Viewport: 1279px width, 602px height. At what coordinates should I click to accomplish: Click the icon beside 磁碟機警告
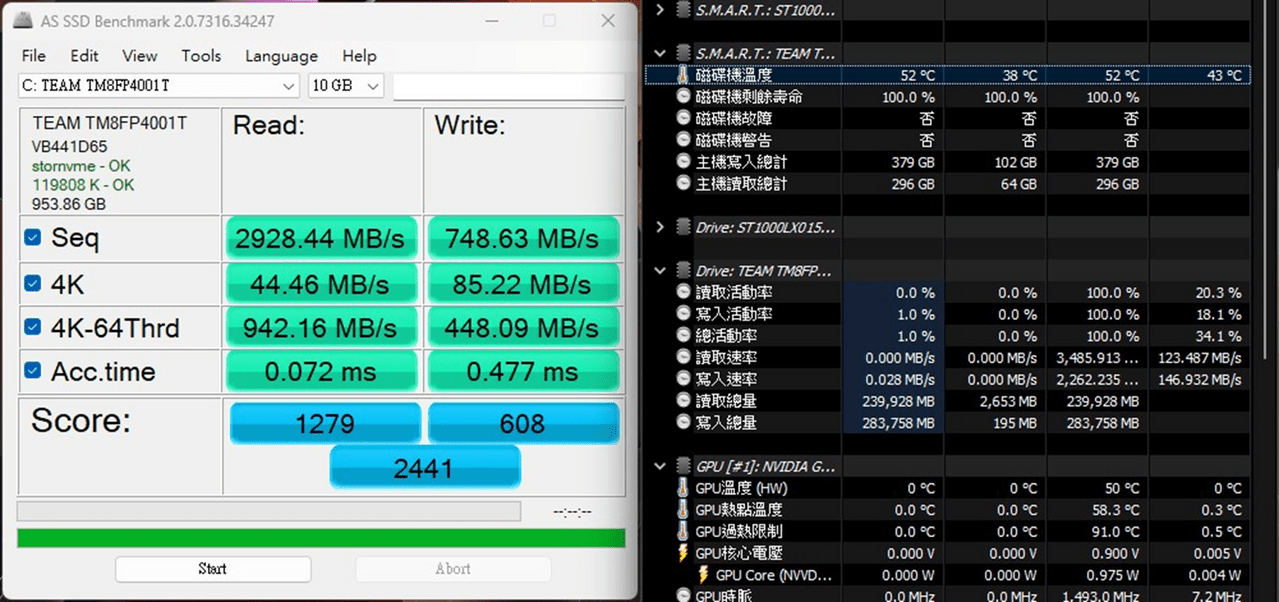pos(683,140)
